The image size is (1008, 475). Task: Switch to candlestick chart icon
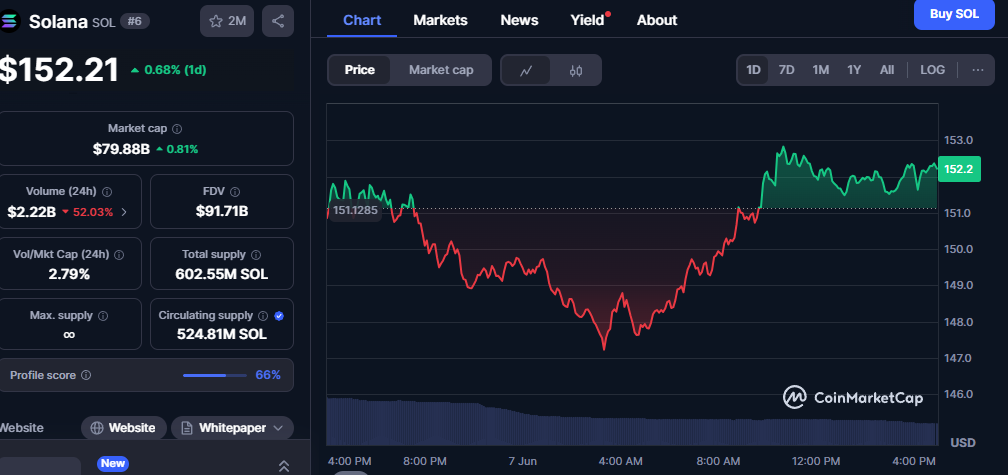(576, 70)
